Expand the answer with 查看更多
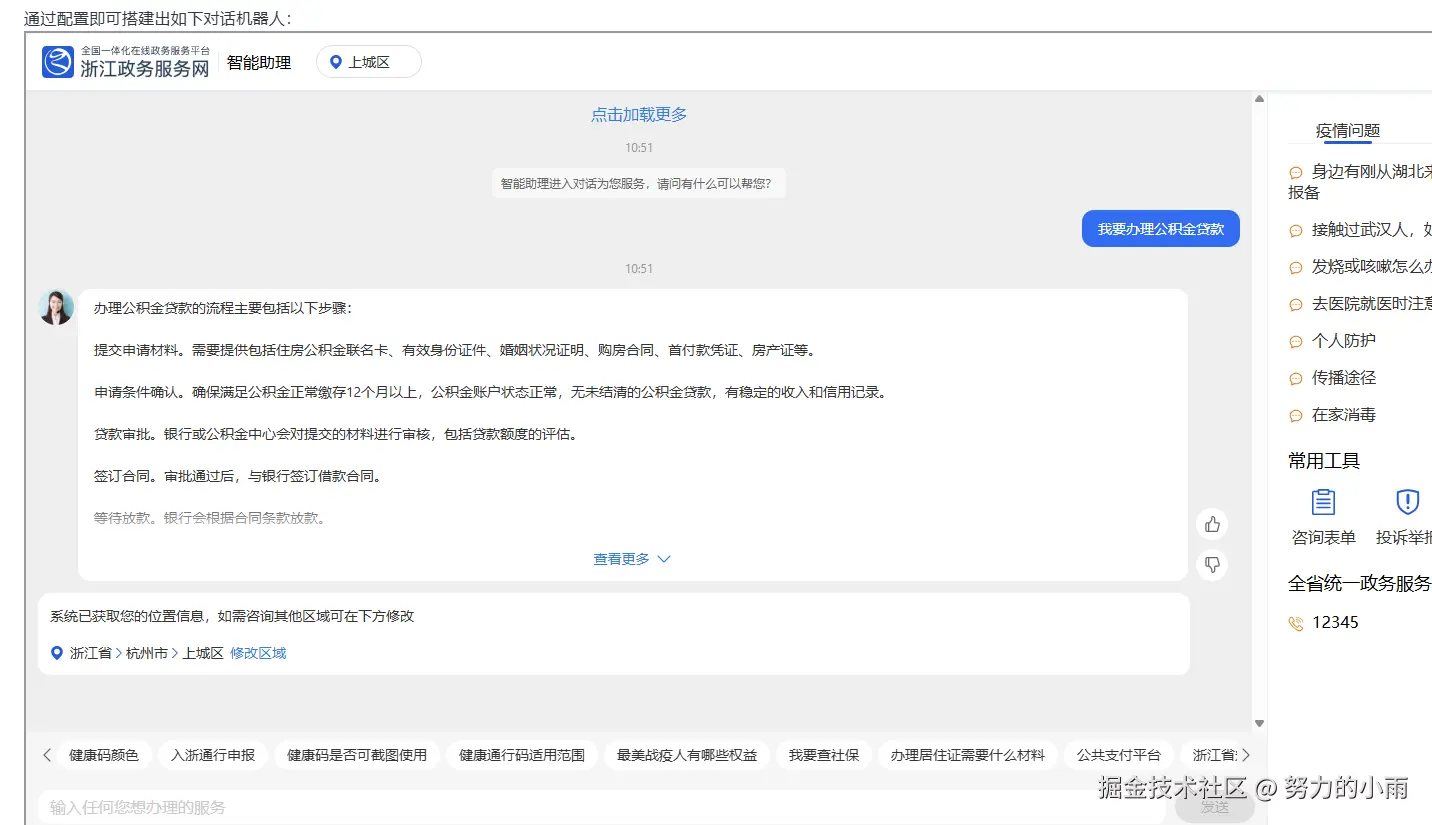The width and height of the screenshot is (1432, 825). (x=632, y=559)
